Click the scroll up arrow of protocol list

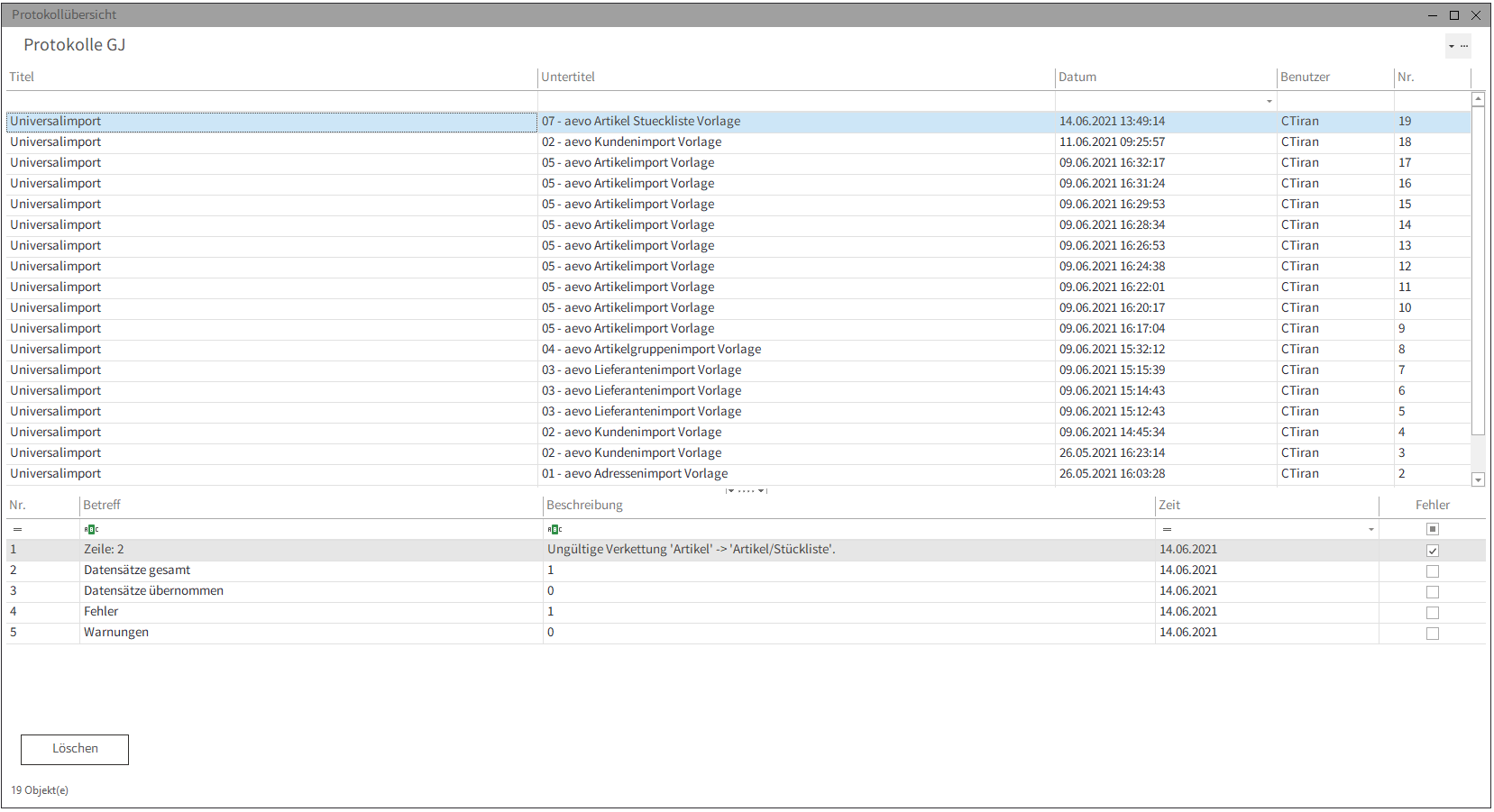[x=1478, y=99]
